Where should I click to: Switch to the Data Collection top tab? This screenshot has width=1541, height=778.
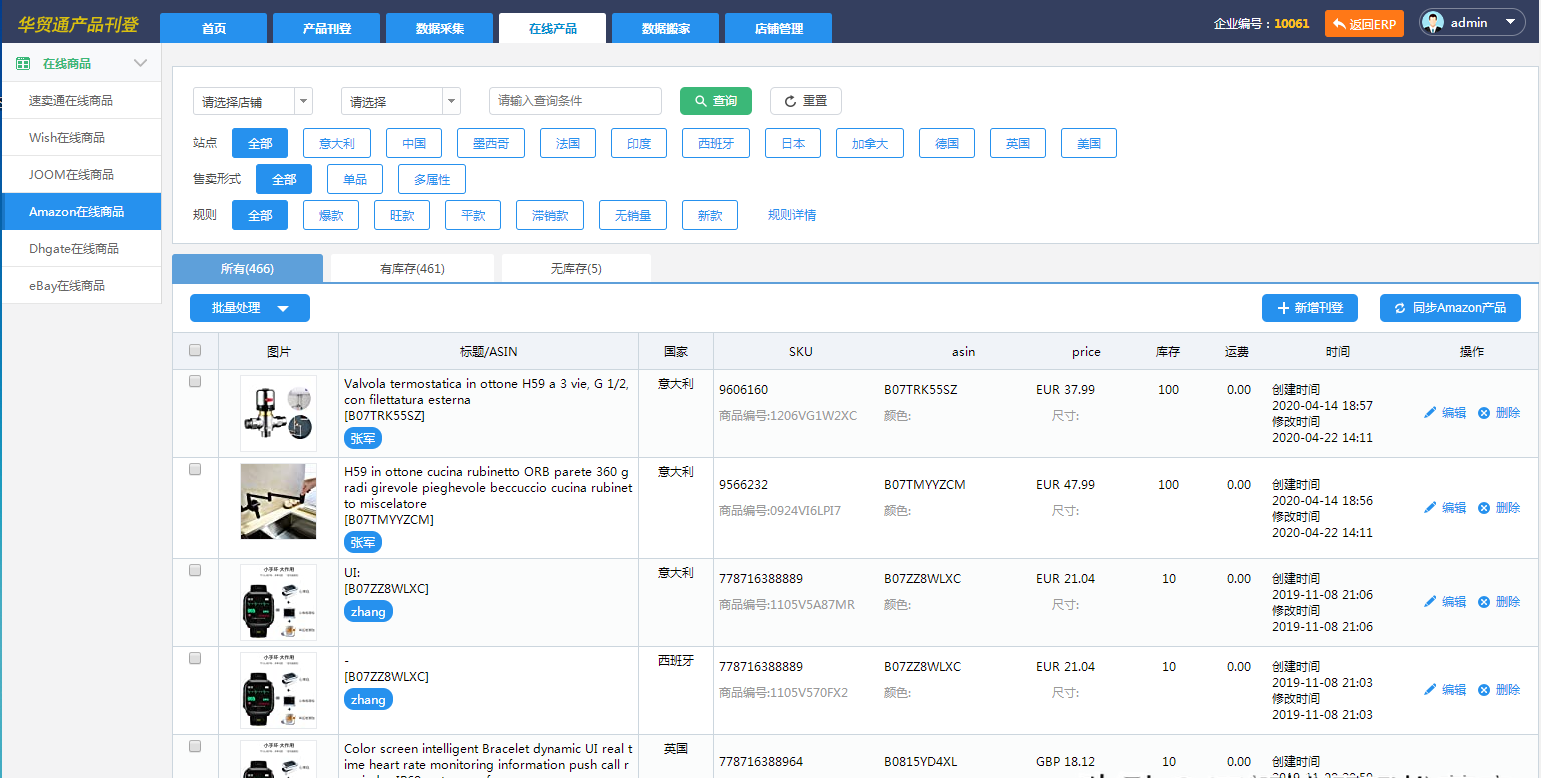click(x=440, y=28)
